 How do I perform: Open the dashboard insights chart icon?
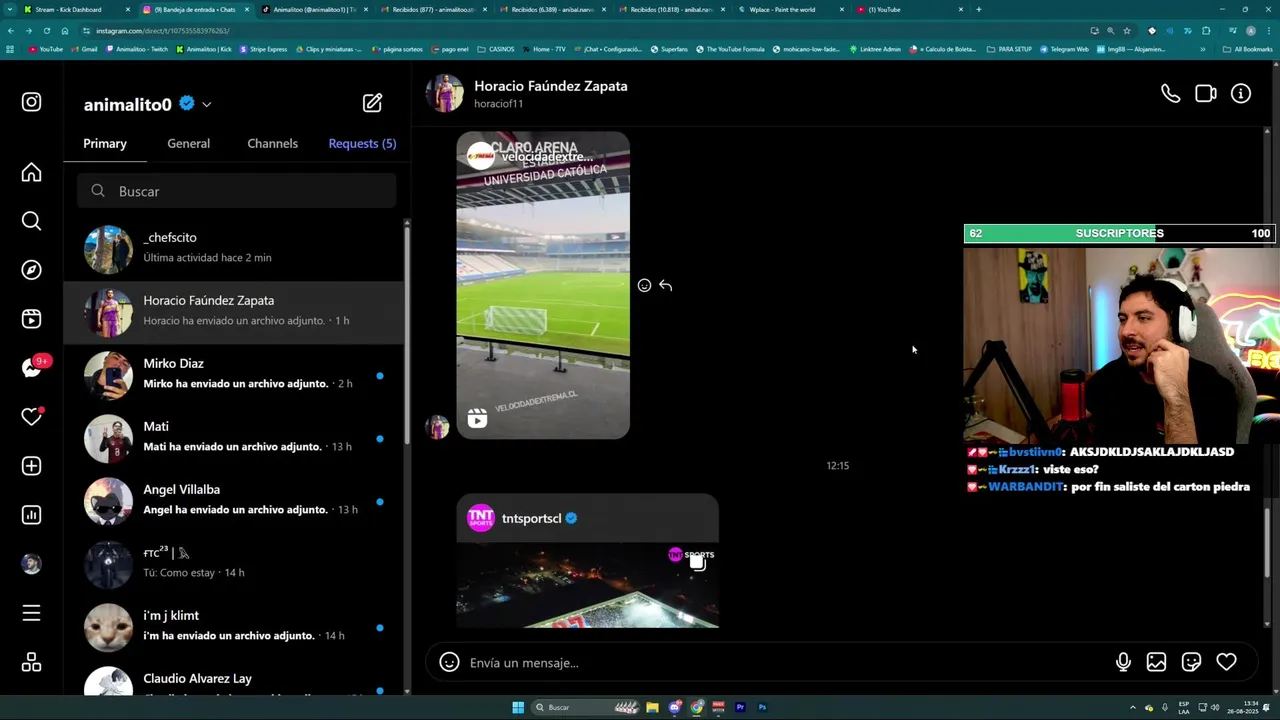[x=31, y=515]
